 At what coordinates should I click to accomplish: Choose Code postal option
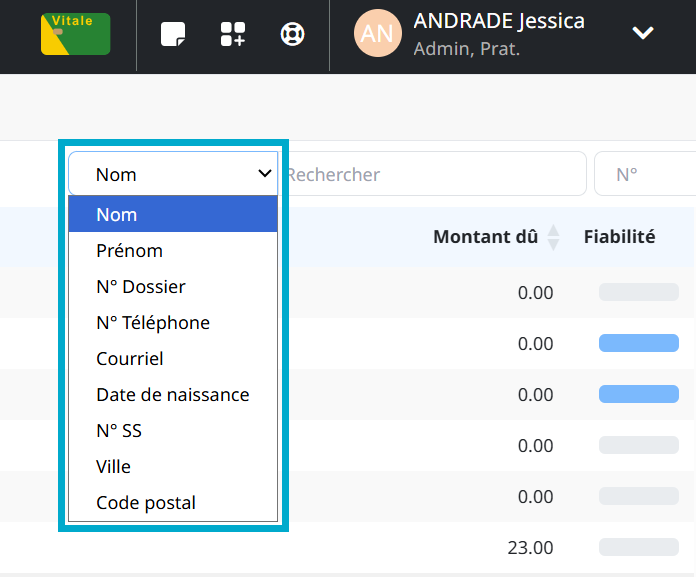point(145,503)
